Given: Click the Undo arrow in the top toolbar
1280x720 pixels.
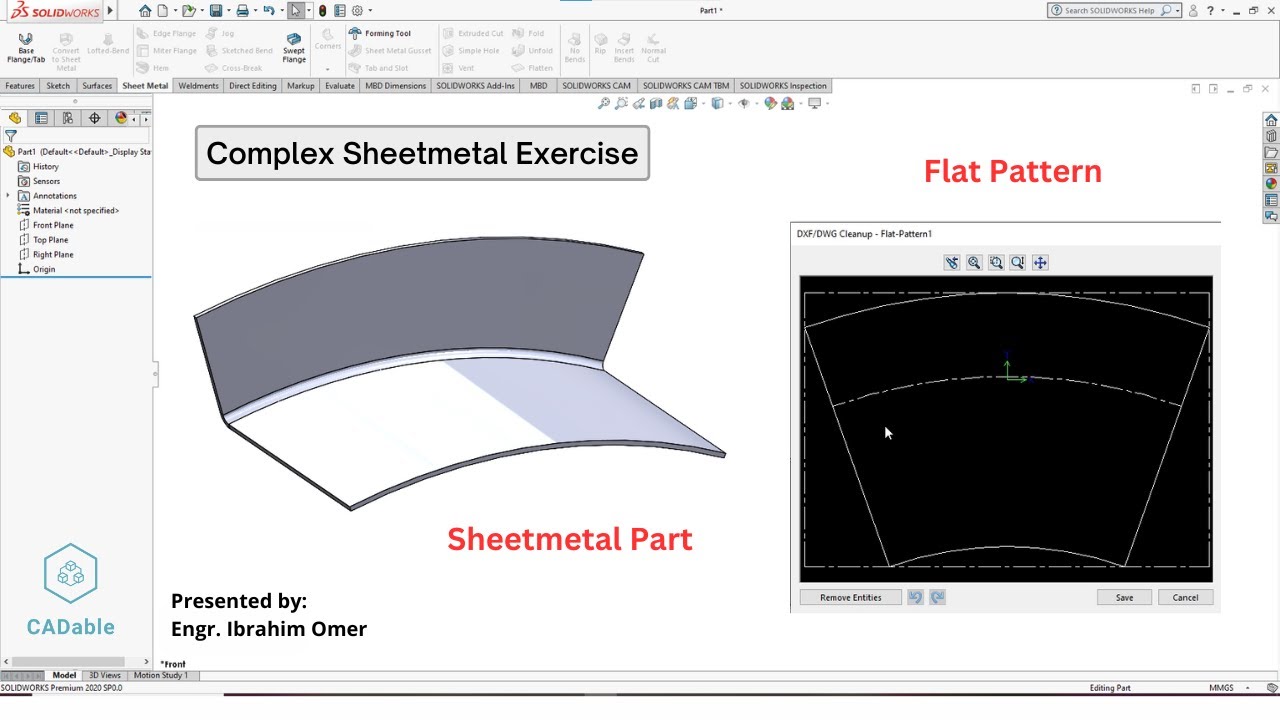Looking at the screenshot, I should pyautogui.click(x=268, y=11).
